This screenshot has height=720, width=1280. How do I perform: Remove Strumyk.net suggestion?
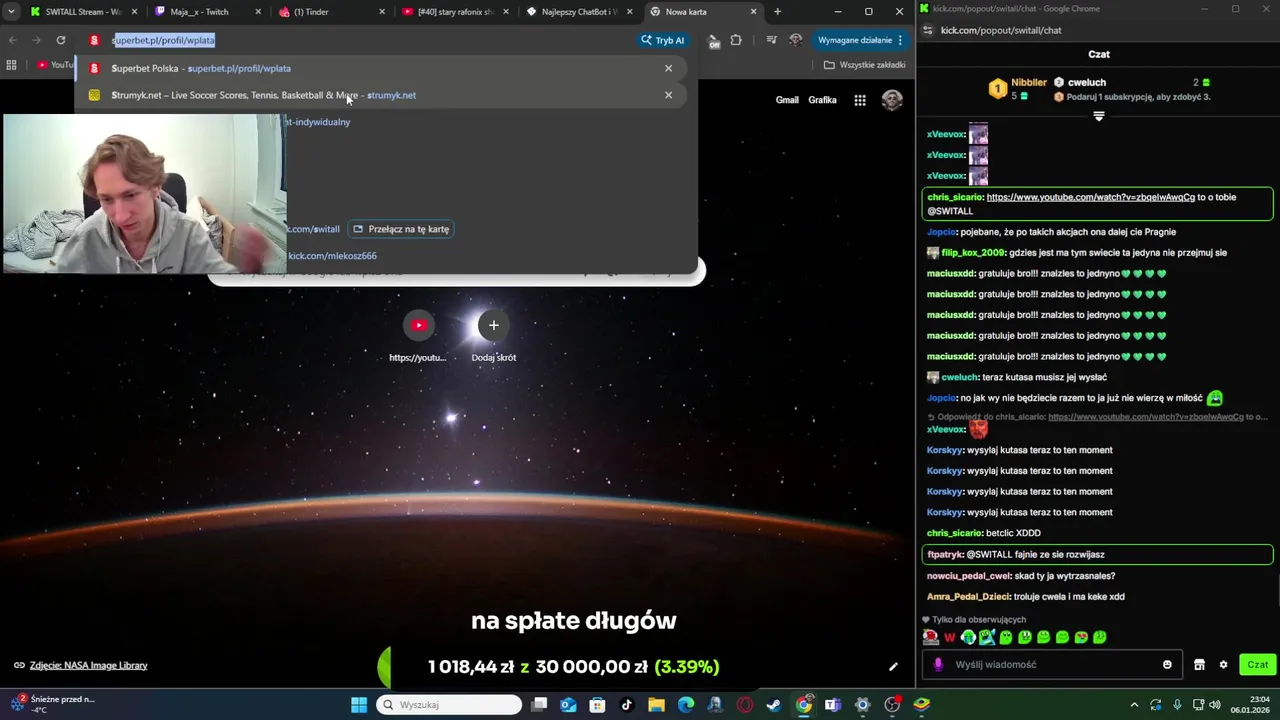coord(669,95)
